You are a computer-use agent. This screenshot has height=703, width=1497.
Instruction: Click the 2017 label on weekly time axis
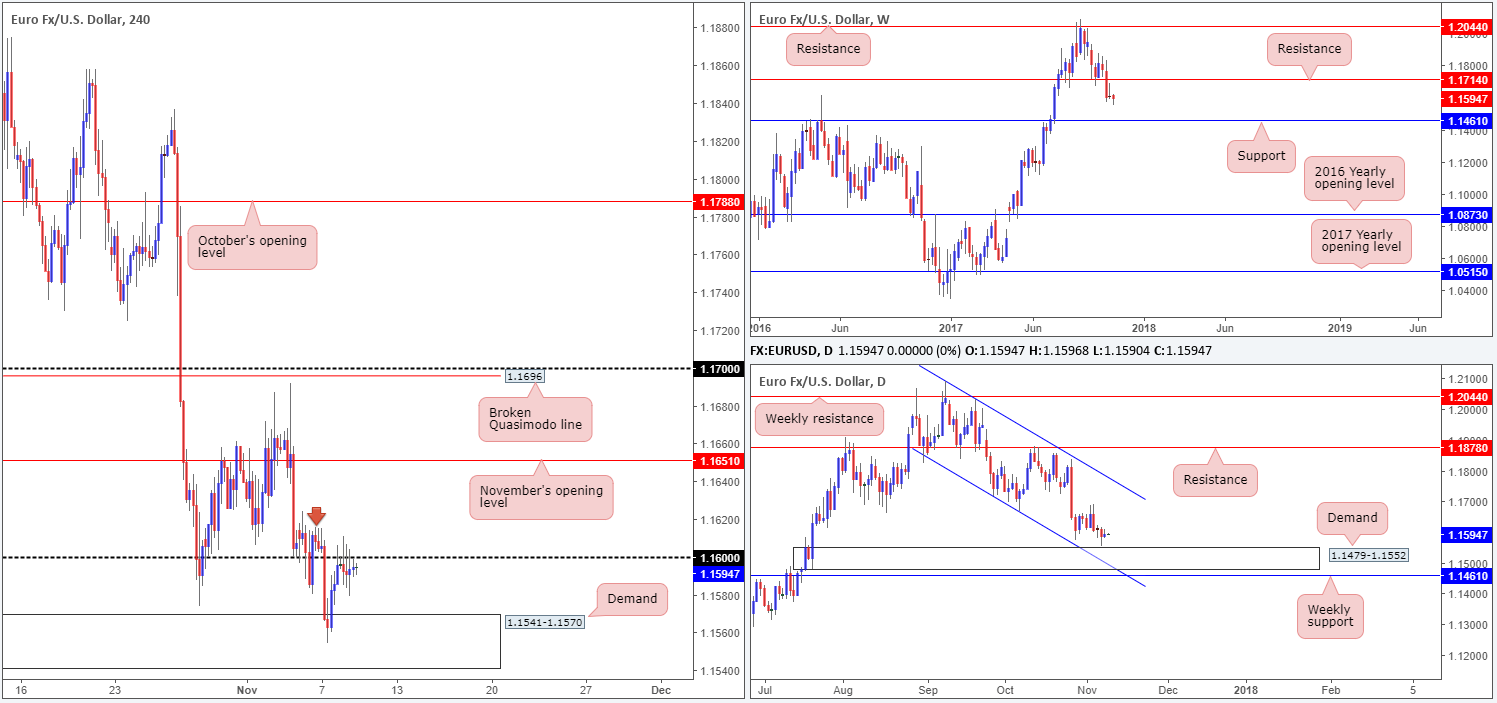950,327
